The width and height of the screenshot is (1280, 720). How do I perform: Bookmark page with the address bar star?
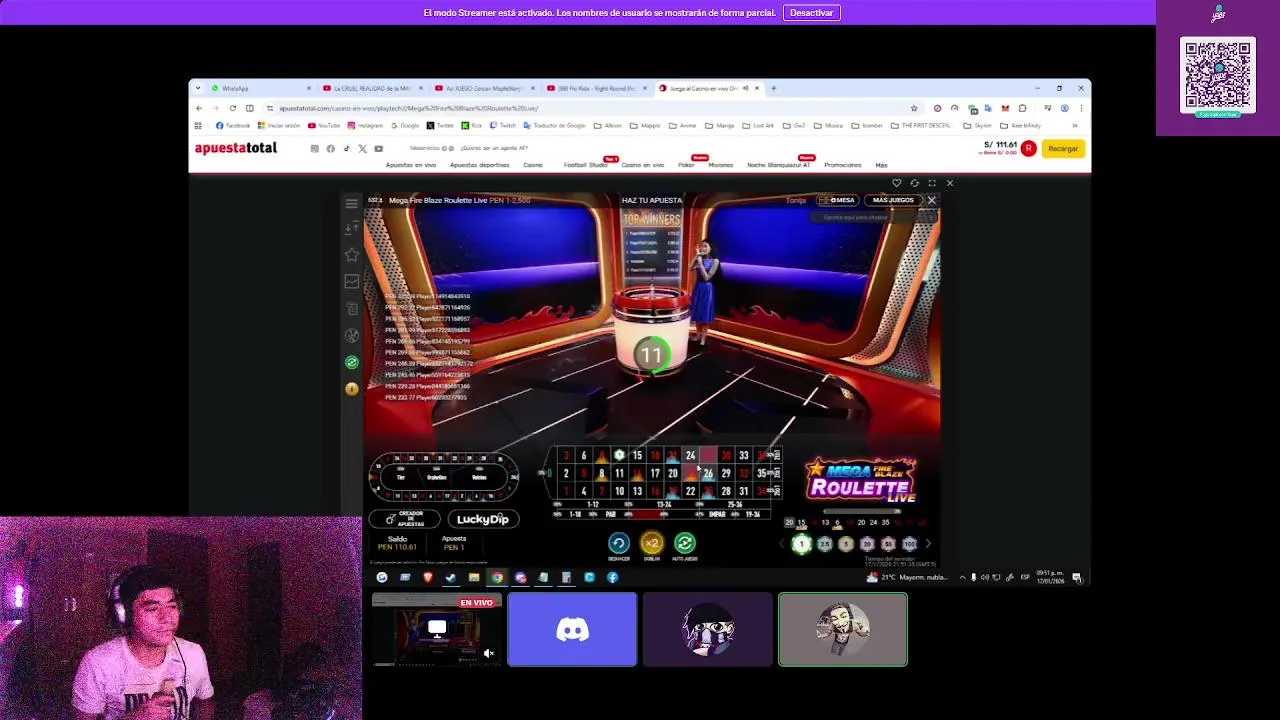pos(913,108)
